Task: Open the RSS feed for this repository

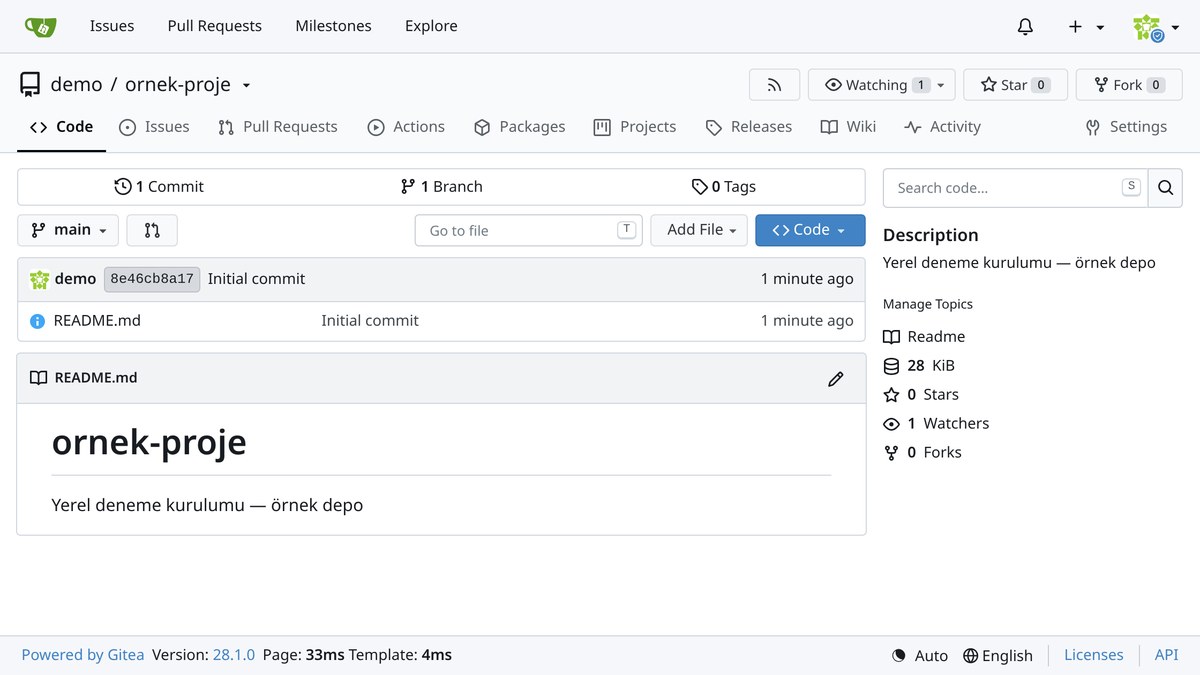Action: (774, 85)
